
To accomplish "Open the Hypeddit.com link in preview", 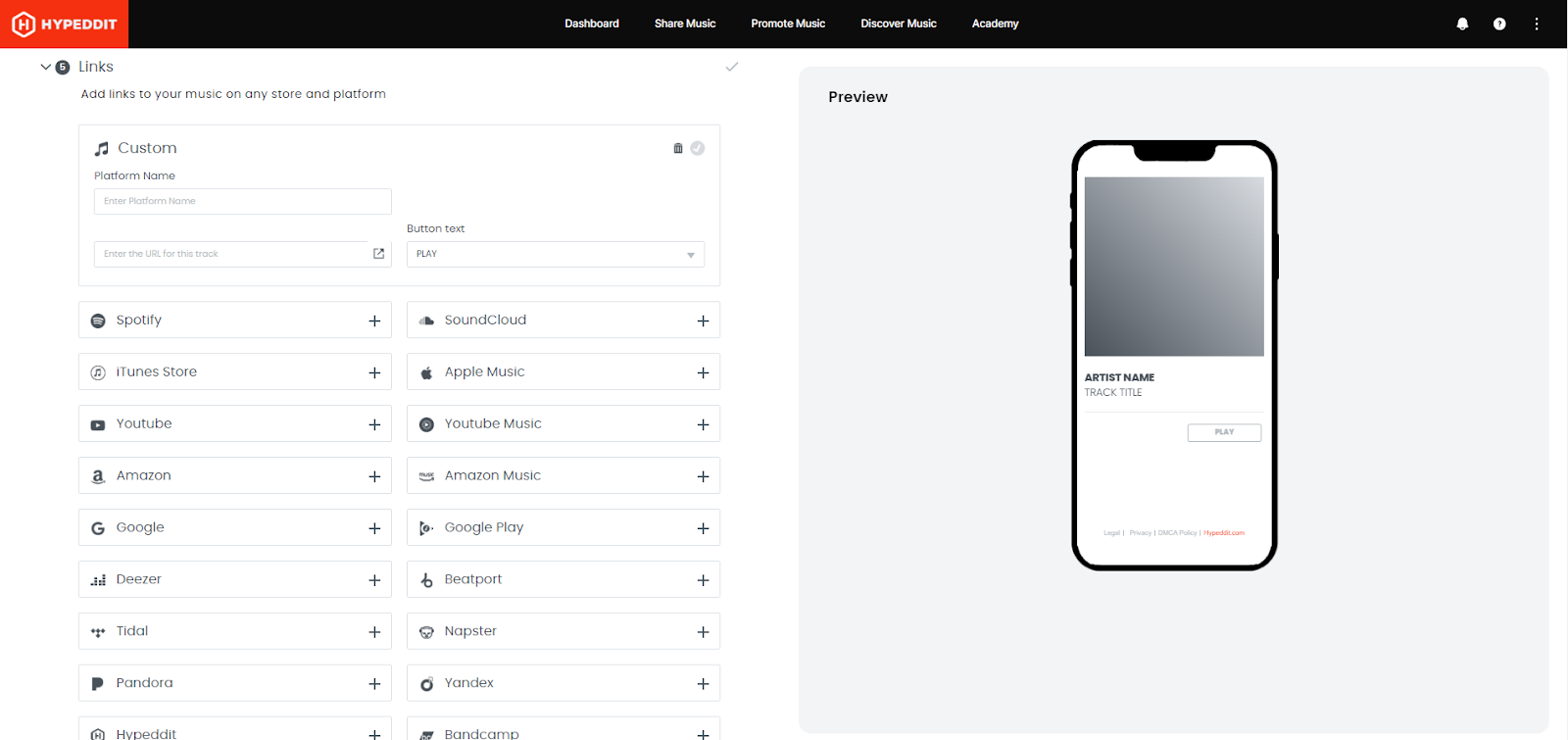I will (x=1224, y=533).
